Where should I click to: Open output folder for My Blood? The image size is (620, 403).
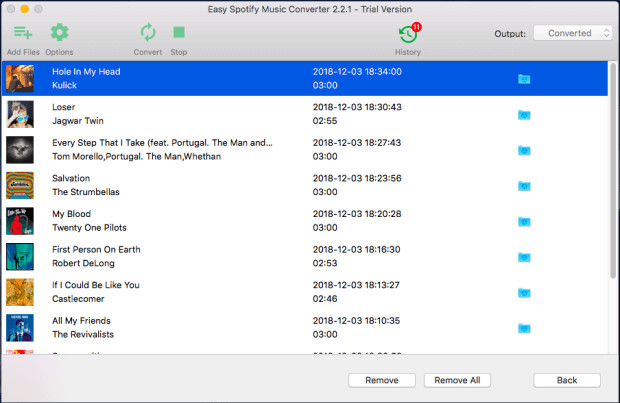(524, 221)
